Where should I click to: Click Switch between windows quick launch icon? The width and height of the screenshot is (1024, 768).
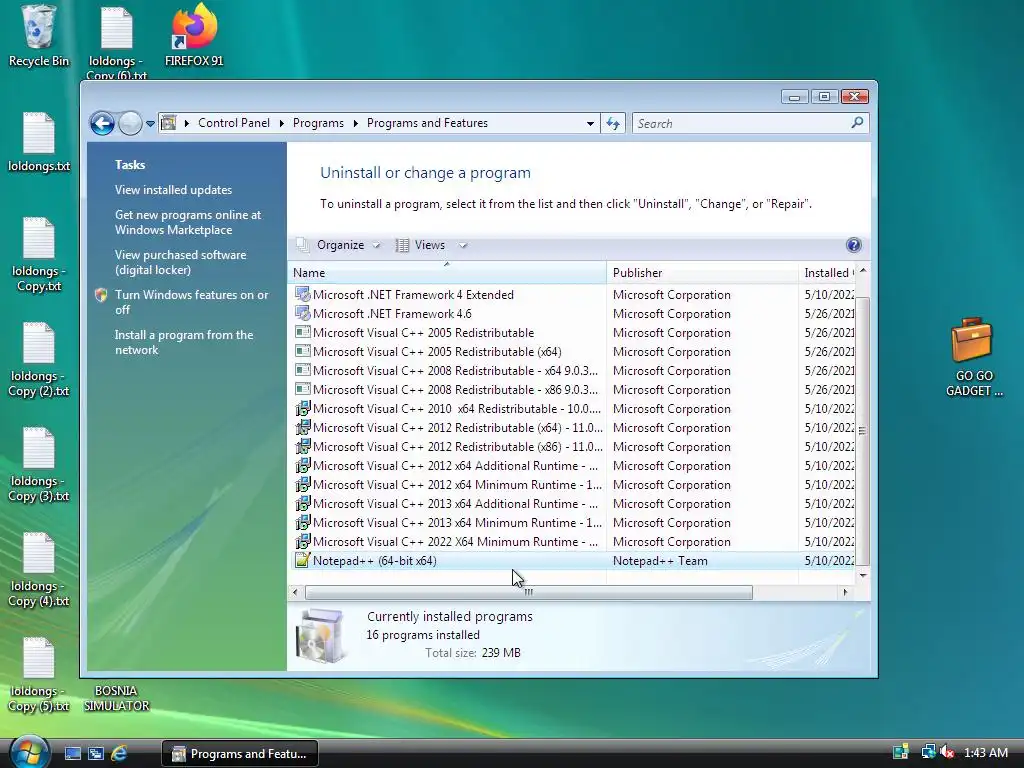click(96, 754)
